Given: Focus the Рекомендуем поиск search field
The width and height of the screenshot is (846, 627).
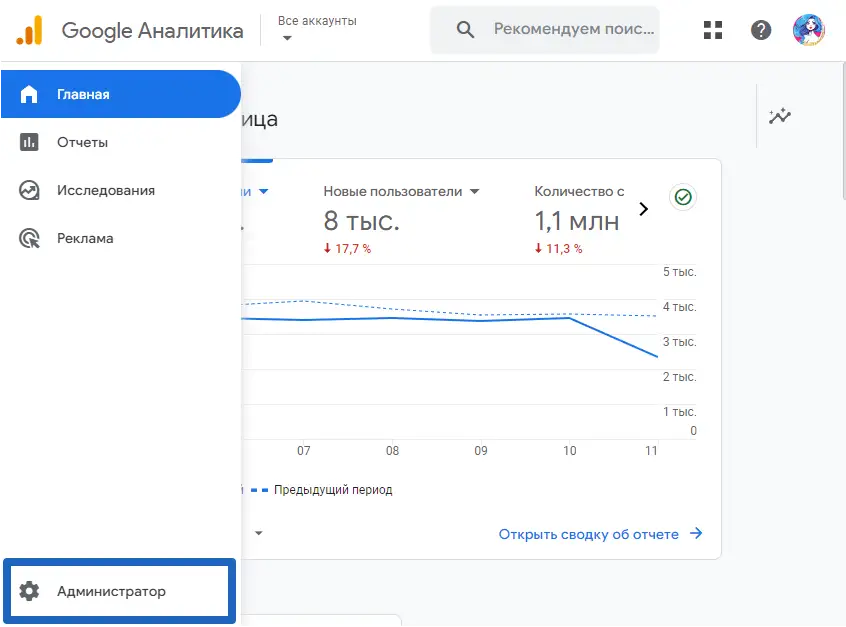Looking at the screenshot, I should (x=570, y=30).
